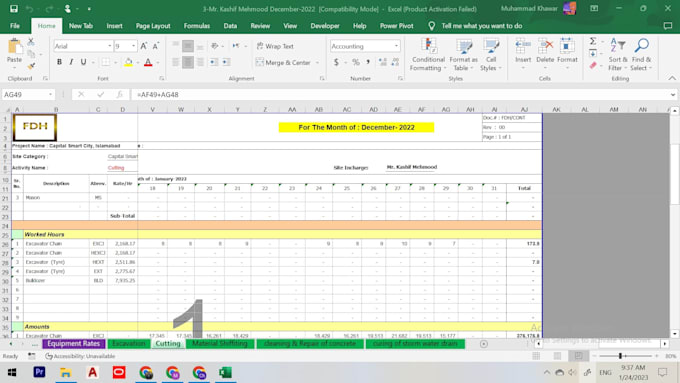This screenshot has height=383, width=680.
Task: Open Cell Styles gallery
Action: pyautogui.click(x=491, y=55)
